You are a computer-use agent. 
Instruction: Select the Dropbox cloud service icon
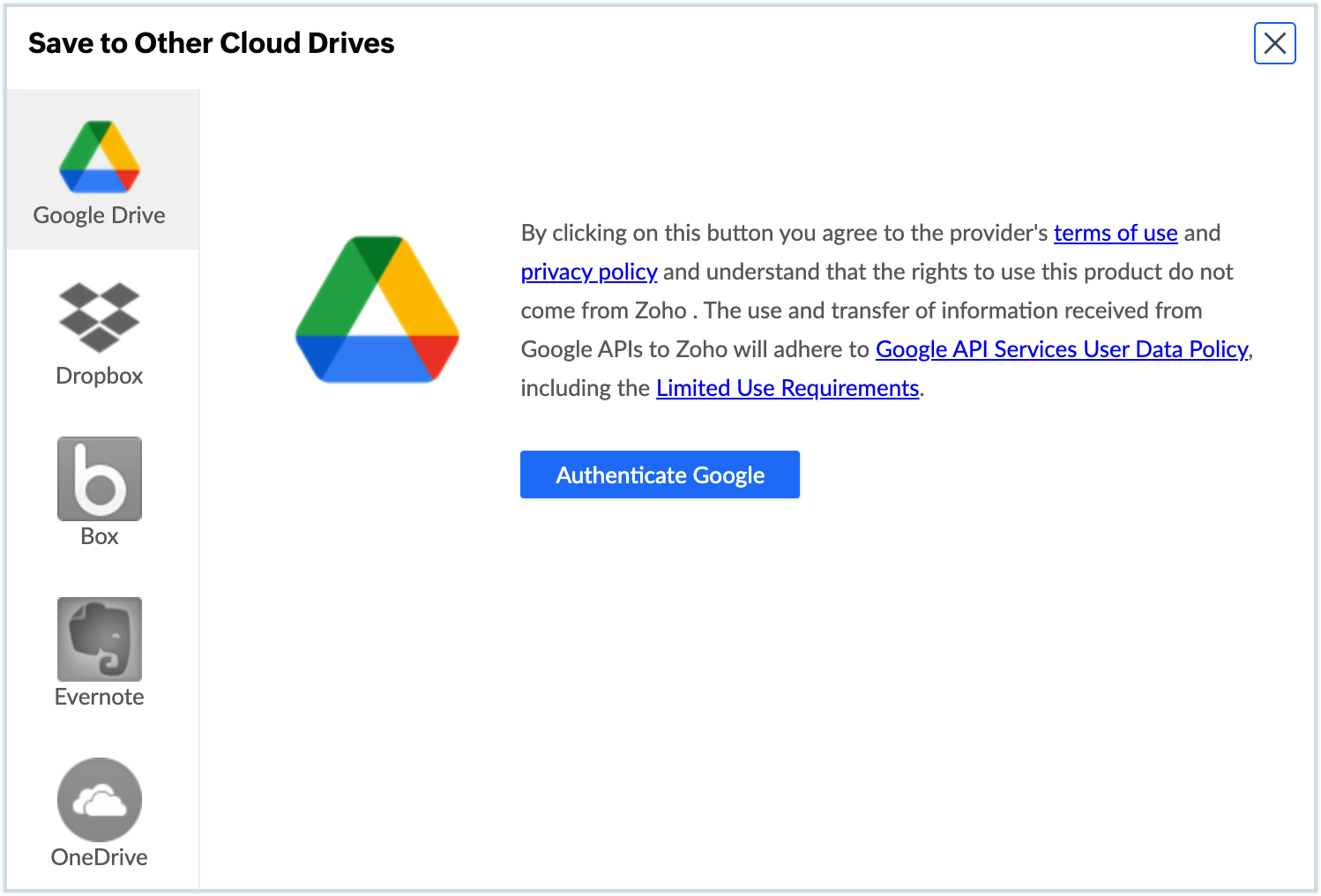[x=99, y=316]
